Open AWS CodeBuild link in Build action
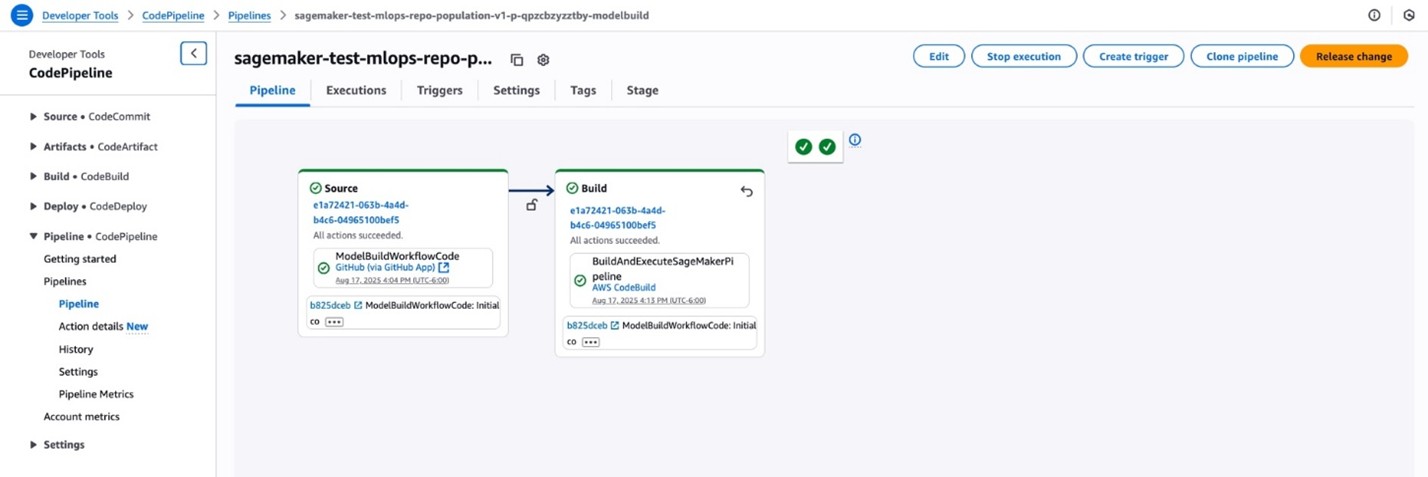This screenshot has height=477, width=1428. [x=624, y=288]
